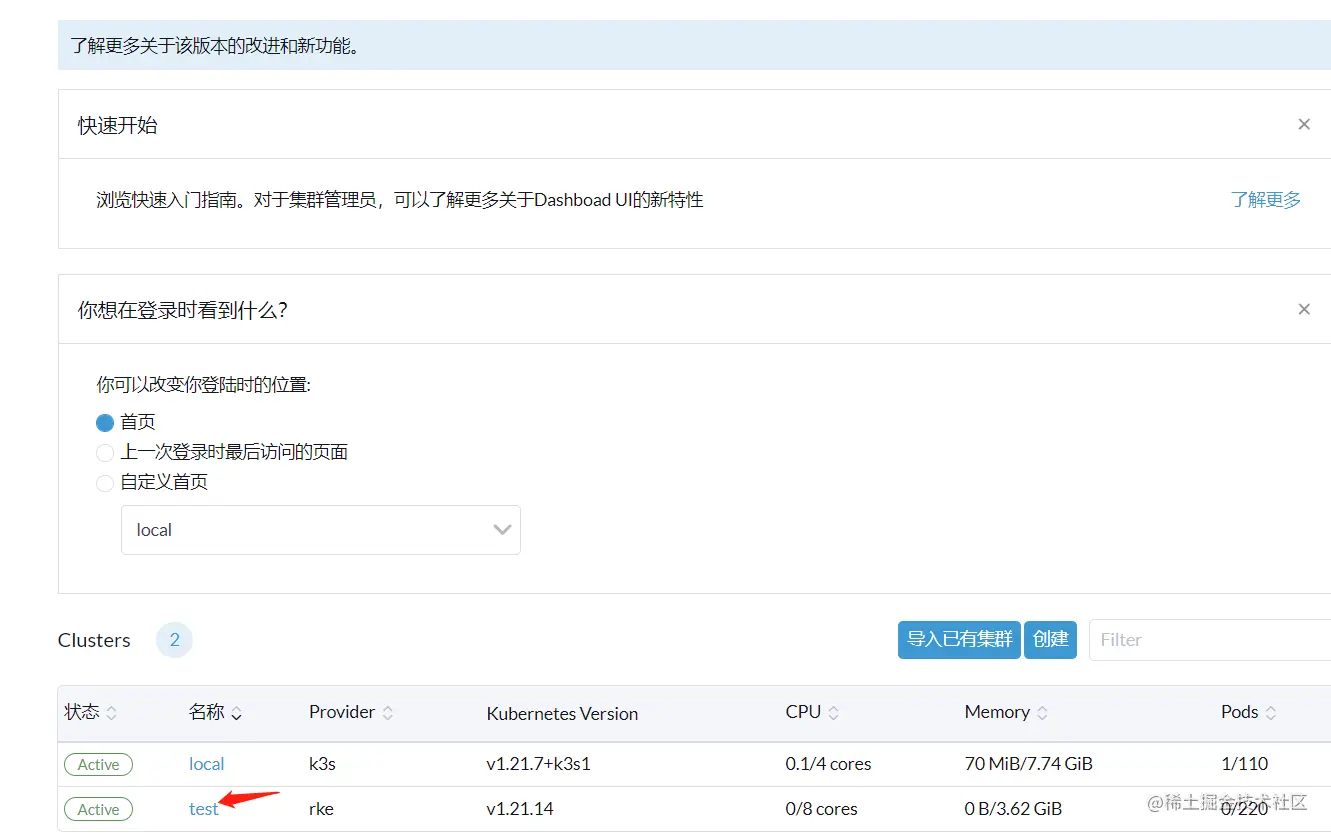The width and height of the screenshot is (1331, 836).
Task: Sort table by Provider column
Action: 351,713
